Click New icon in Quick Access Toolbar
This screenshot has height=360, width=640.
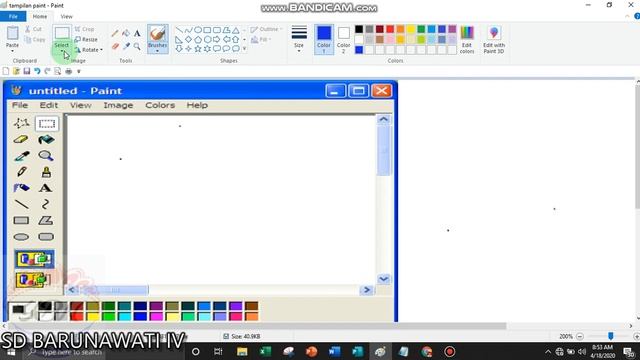(6, 71)
